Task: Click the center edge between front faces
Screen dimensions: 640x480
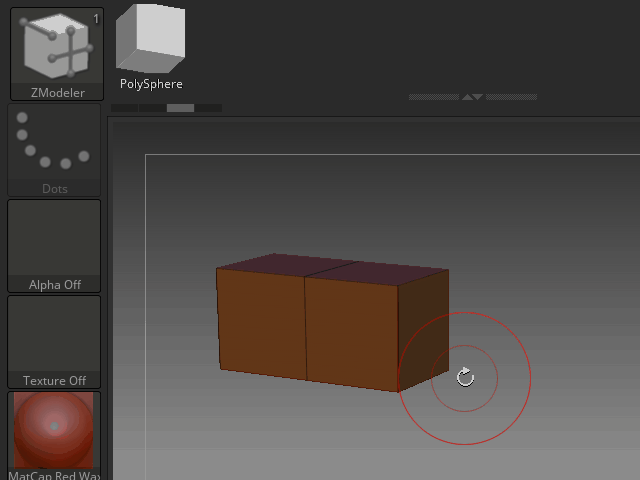Action: coord(305,328)
